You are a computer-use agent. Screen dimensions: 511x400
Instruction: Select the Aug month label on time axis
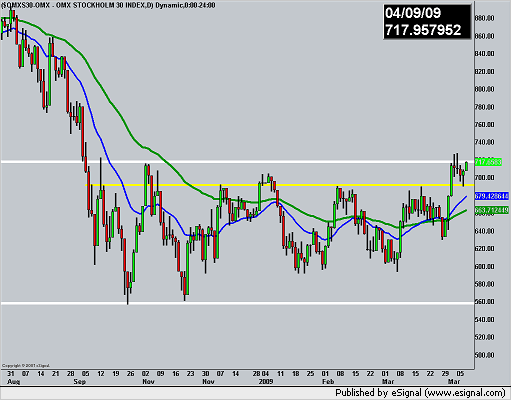(13, 382)
